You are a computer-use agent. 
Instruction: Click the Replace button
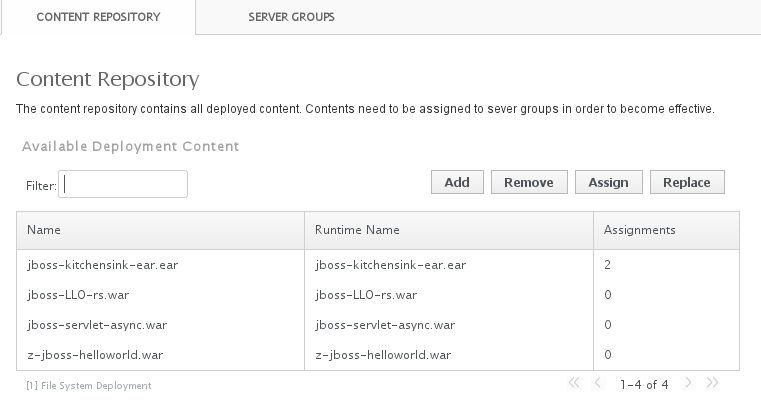[x=687, y=182]
